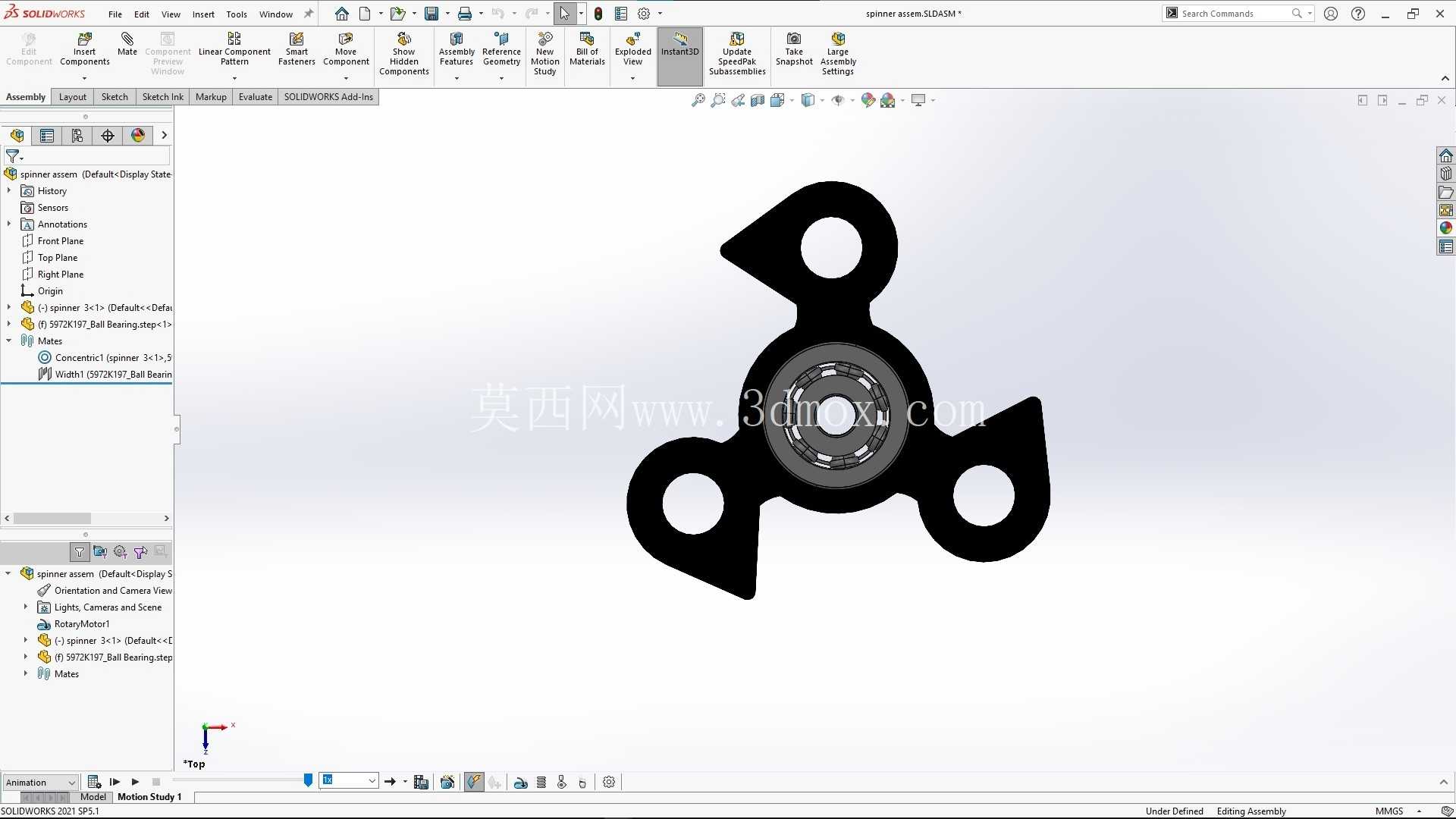Click the playback time slider handle
The height and width of the screenshot is (819, 1456).
click(x=308, y=780)
